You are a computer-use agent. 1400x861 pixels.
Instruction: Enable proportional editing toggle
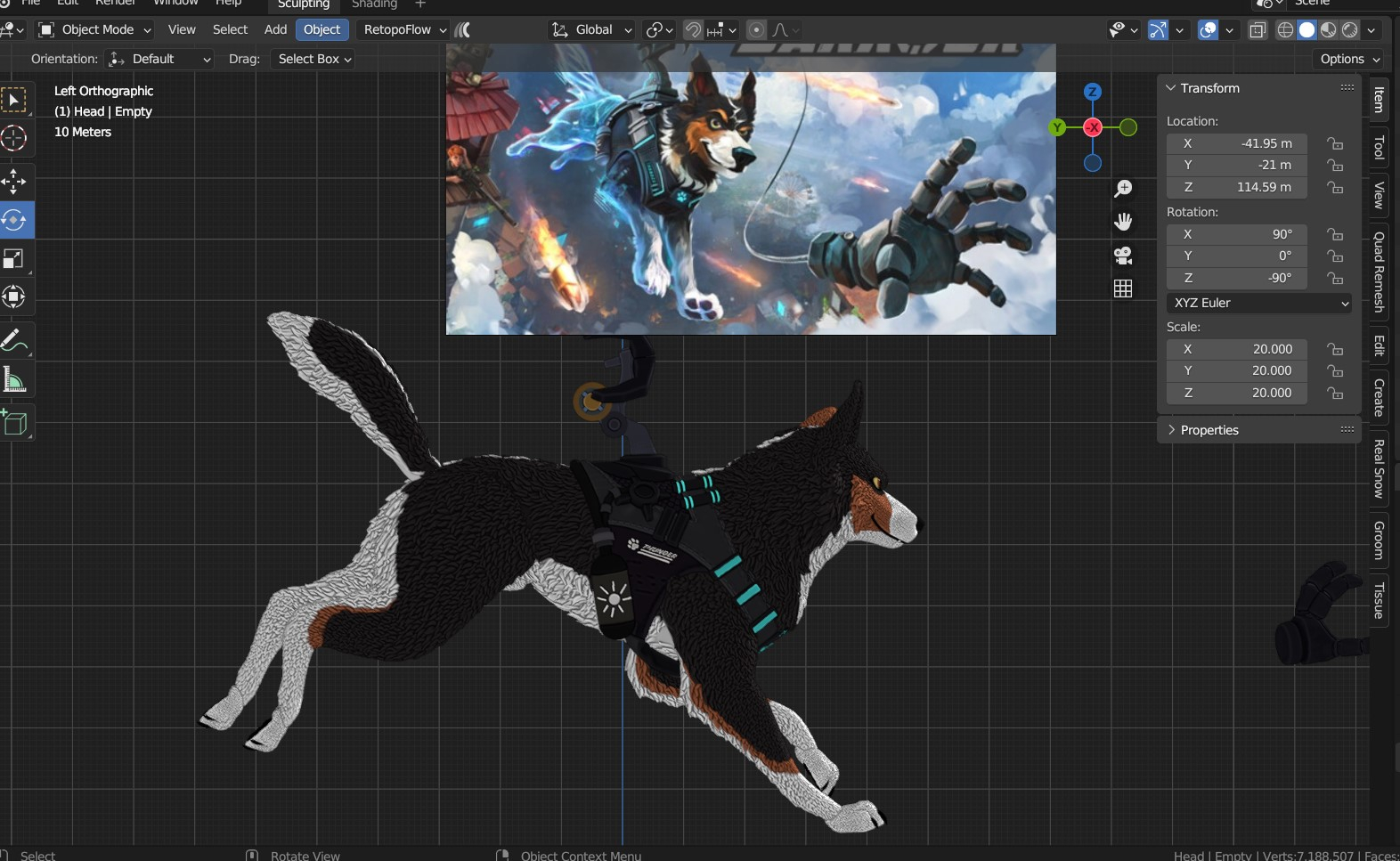(x=756, y=30)
